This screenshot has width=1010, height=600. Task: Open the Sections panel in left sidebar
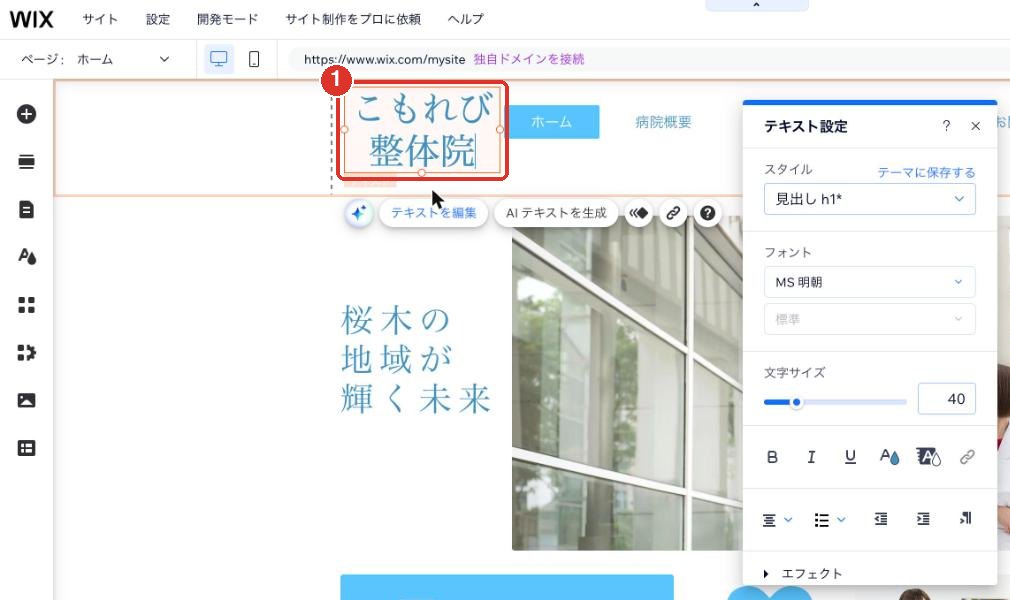click(x=26, y=162)
